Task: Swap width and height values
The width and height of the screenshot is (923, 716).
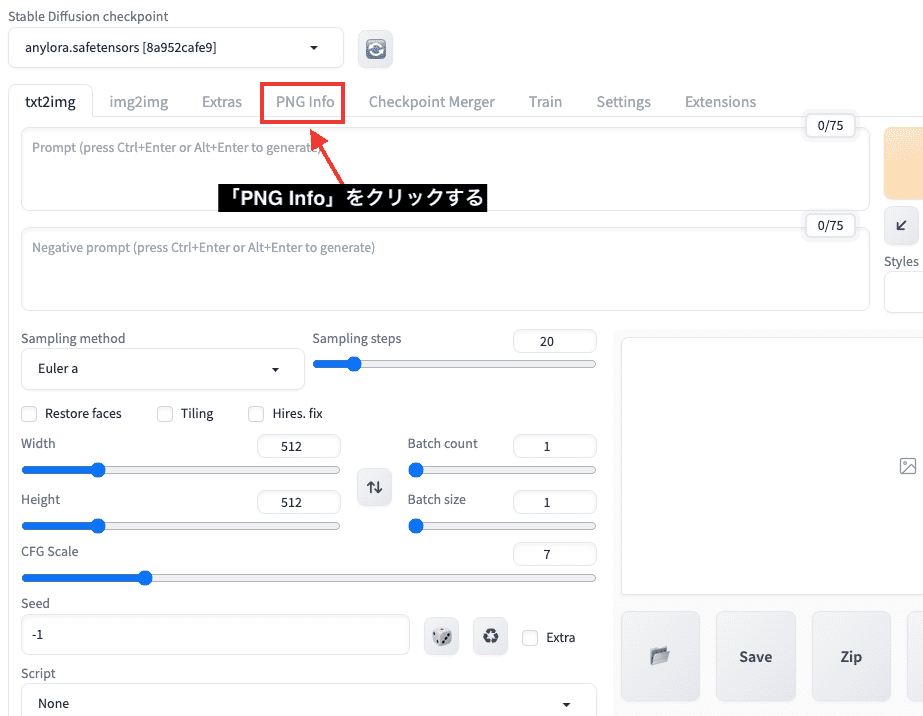Action: (374, 487)
